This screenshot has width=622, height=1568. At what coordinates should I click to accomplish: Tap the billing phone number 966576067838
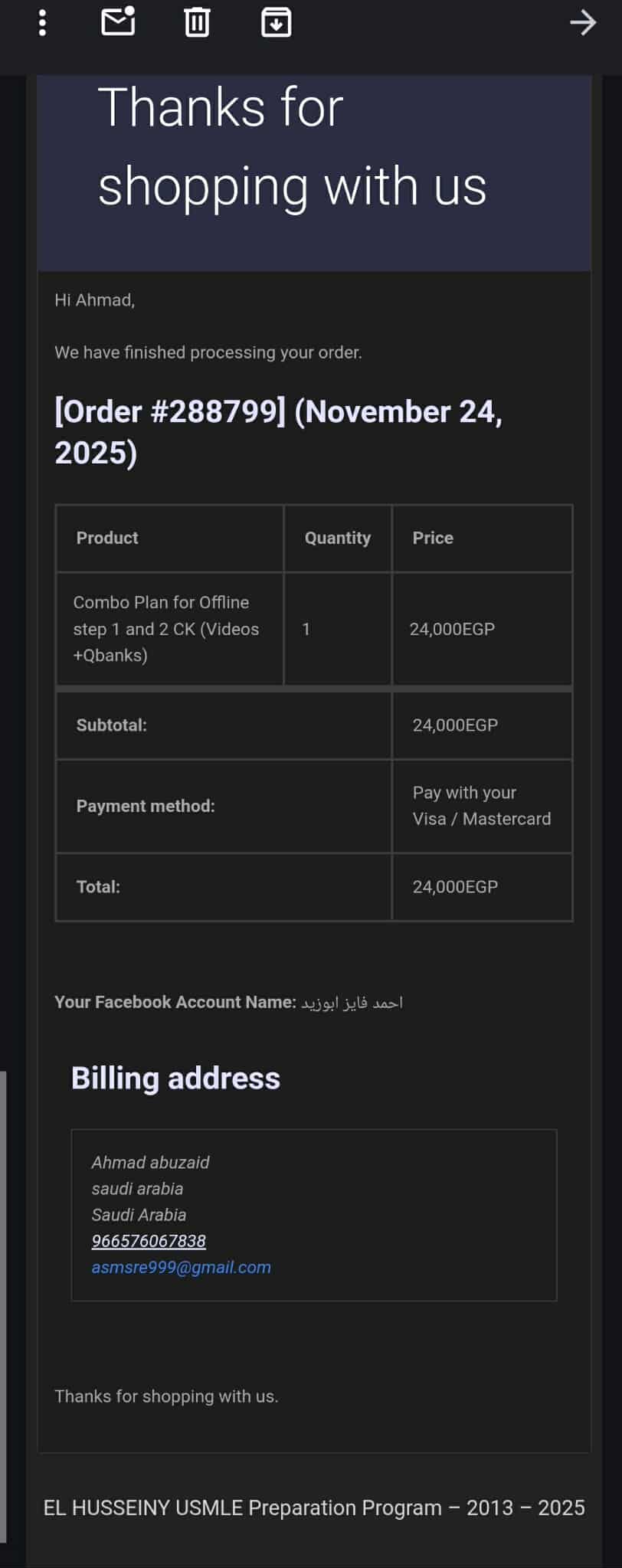149,1241
